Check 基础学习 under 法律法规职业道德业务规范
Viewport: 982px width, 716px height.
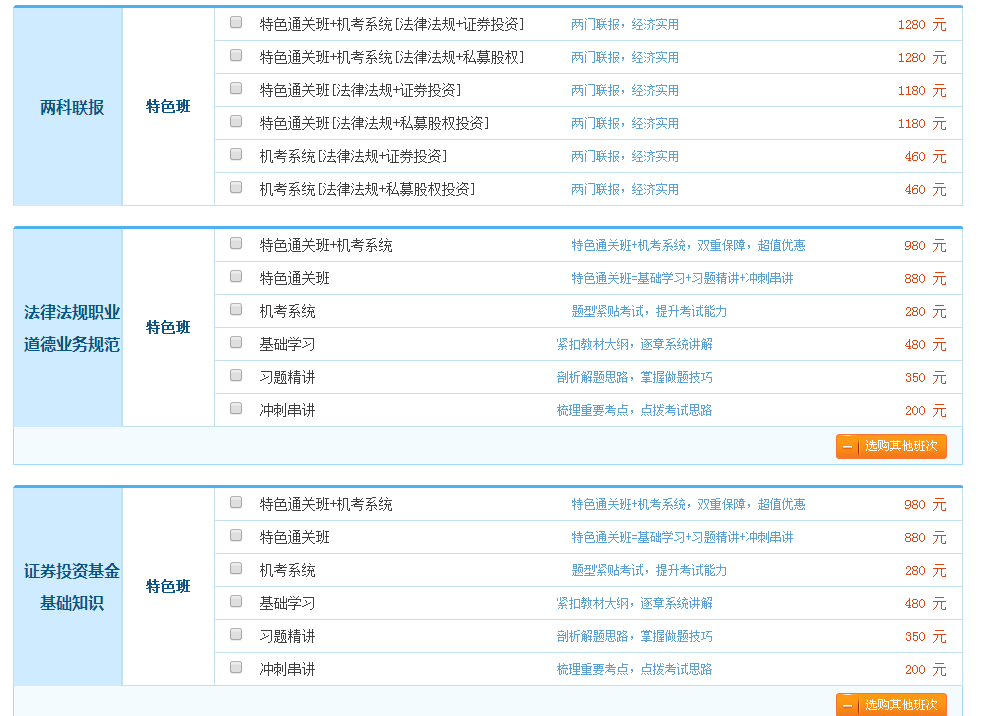coord(236,343)
